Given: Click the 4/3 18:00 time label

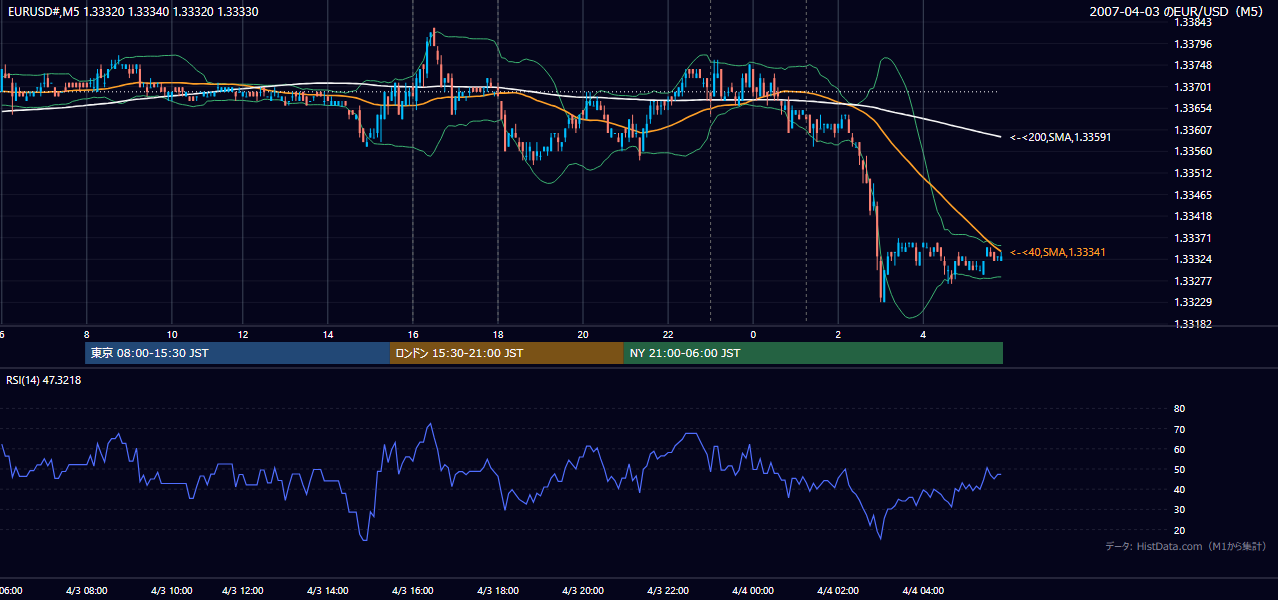Looking at the screenshot, I should tap(498, 591).
